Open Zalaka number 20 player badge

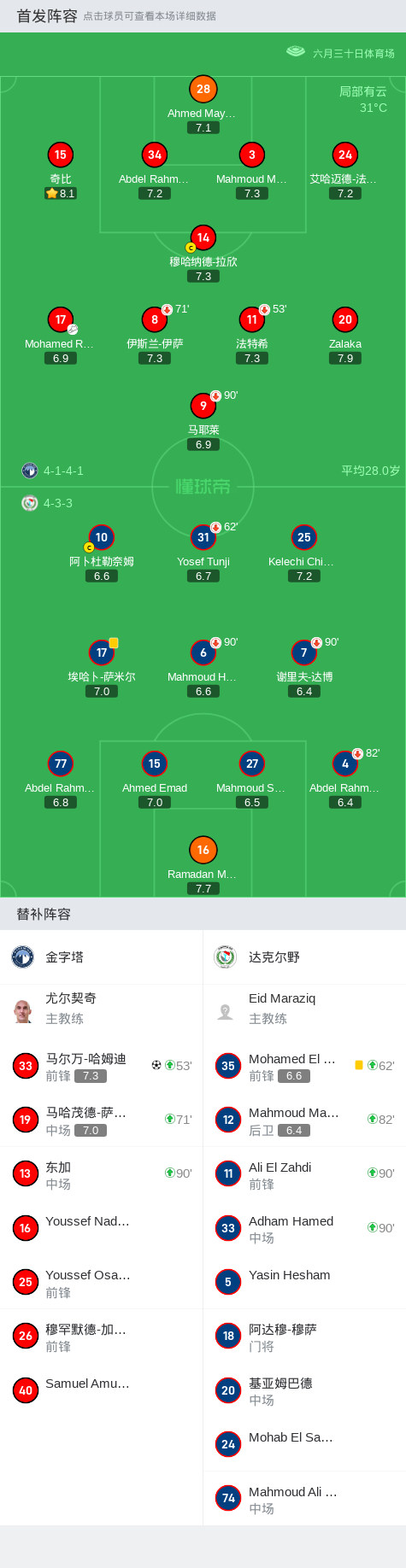(x=345, y=319)
